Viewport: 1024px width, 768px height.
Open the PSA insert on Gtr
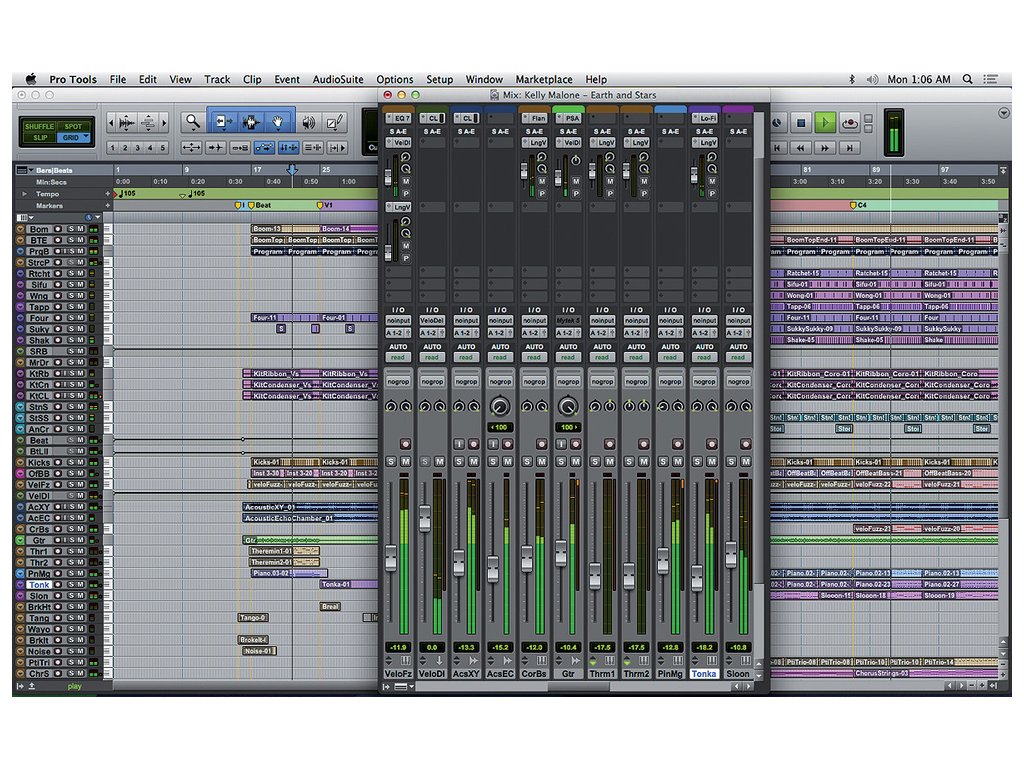[x=568, y=118]
